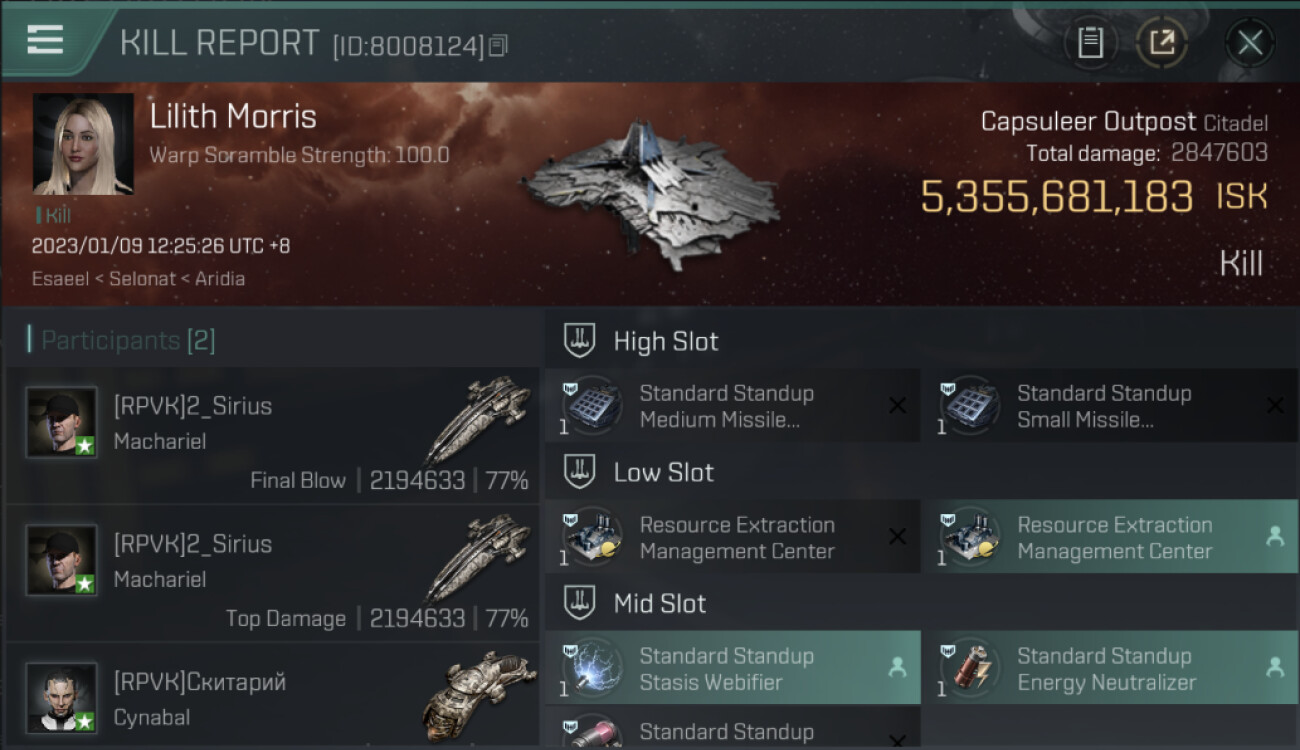Click the clipboard copy report icon
The height and width of the screenshot is (750, 1300).
1090,43
